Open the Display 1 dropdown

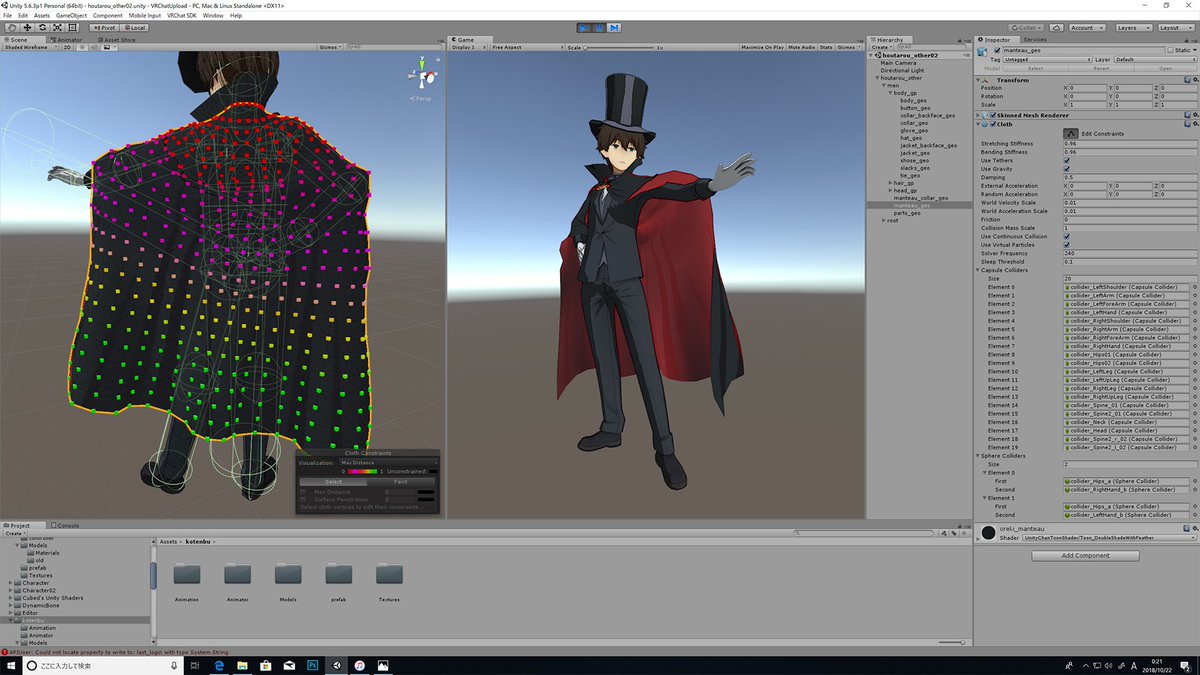click(x=469, y=47)
